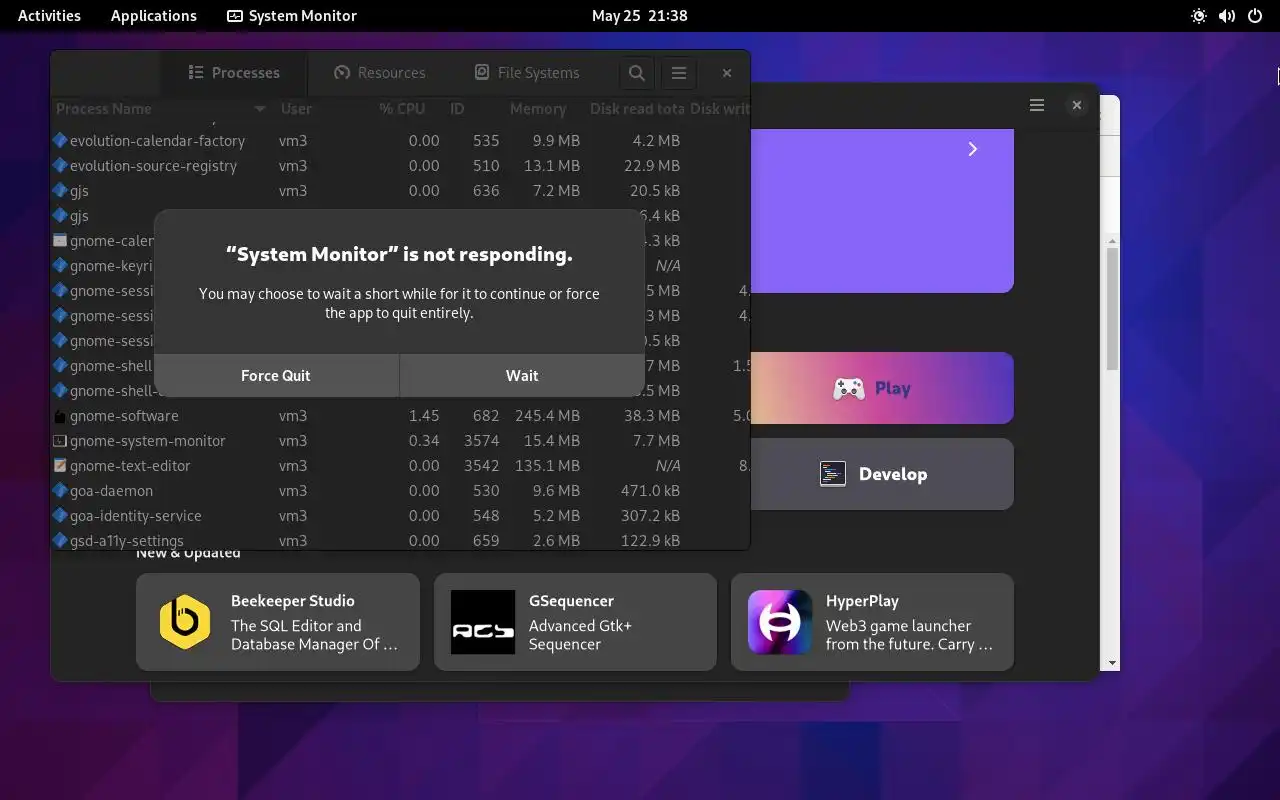Click gnome-text-editor process icon

(60, 466)
